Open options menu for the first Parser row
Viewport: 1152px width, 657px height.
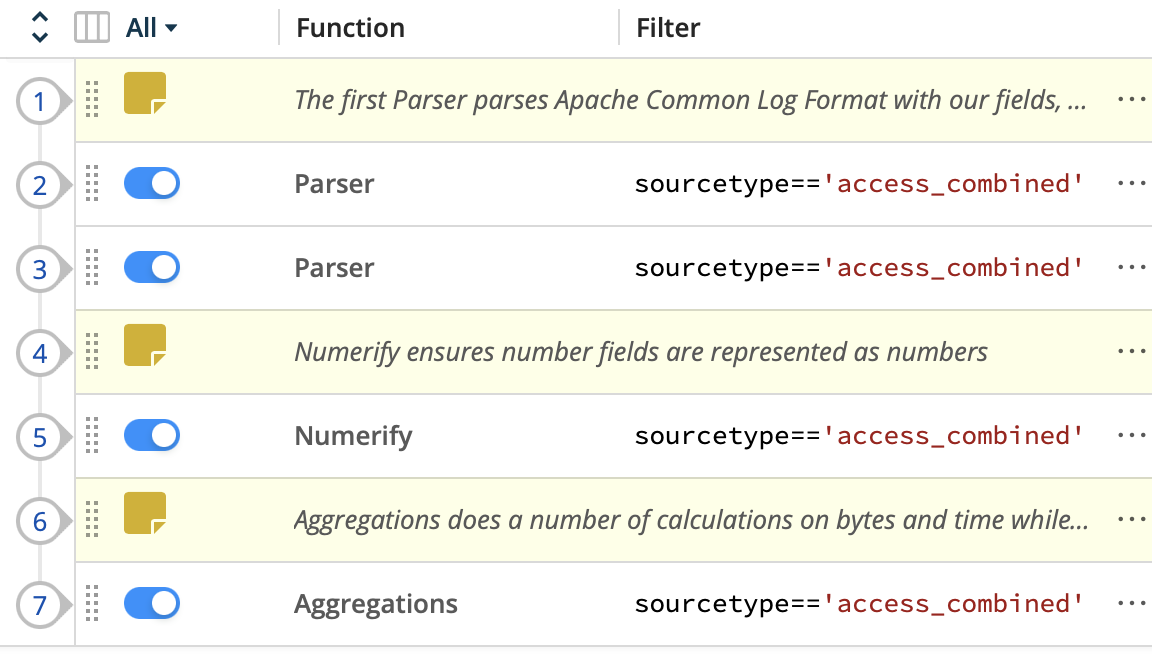(1131, 183)
